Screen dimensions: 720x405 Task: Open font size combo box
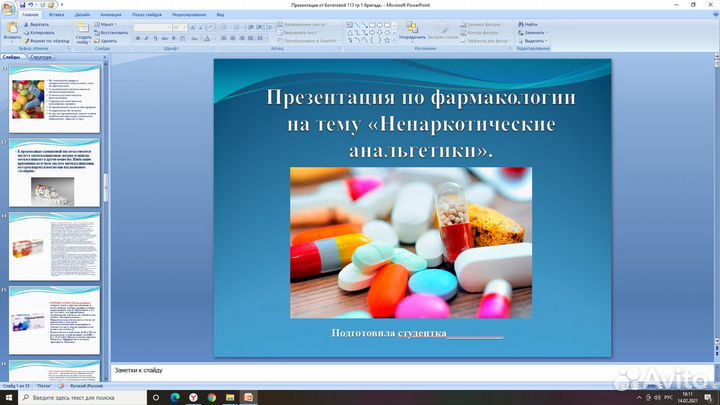pos(180,28)
